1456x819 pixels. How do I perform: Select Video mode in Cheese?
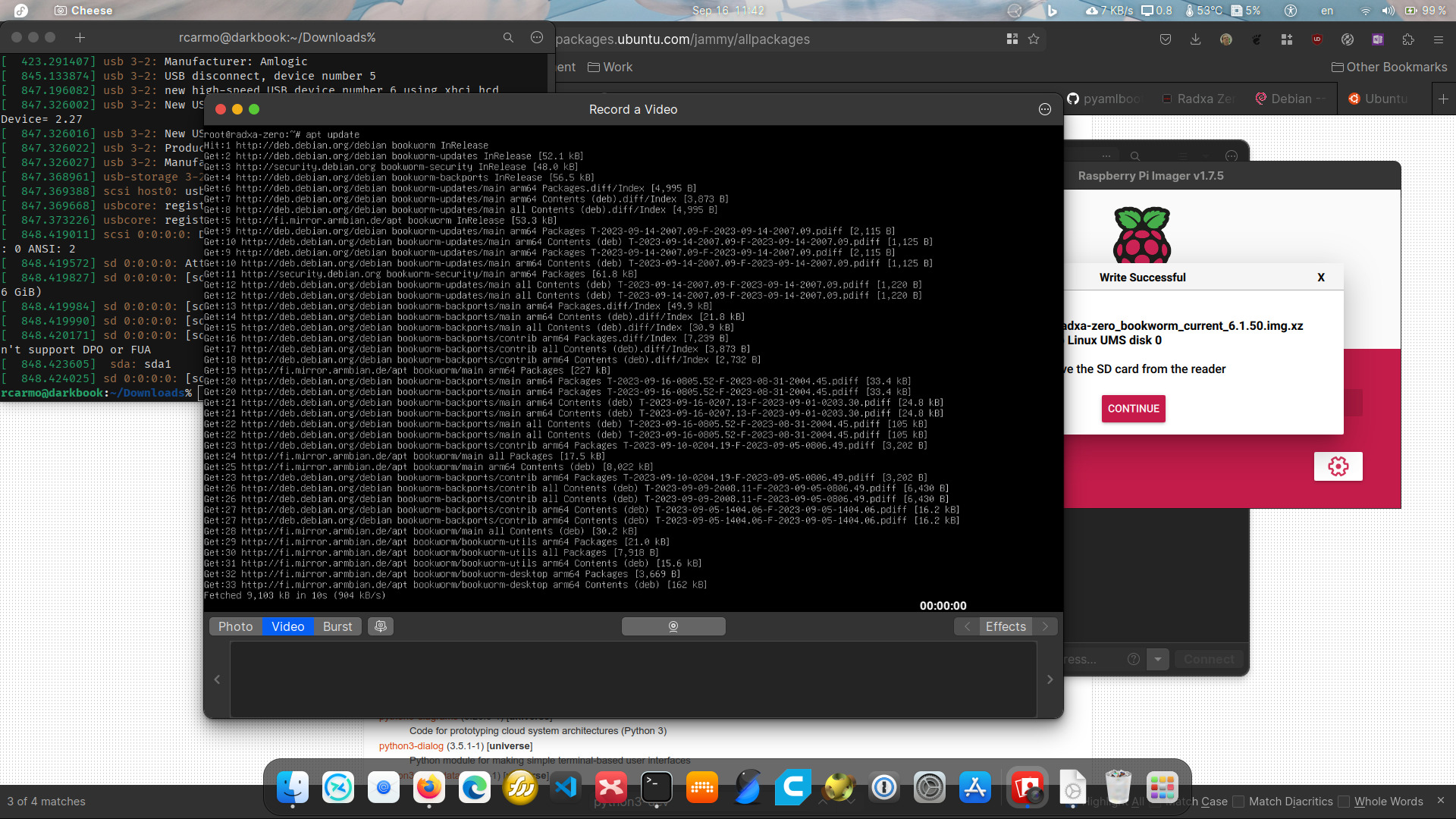(x=288, y=626)
